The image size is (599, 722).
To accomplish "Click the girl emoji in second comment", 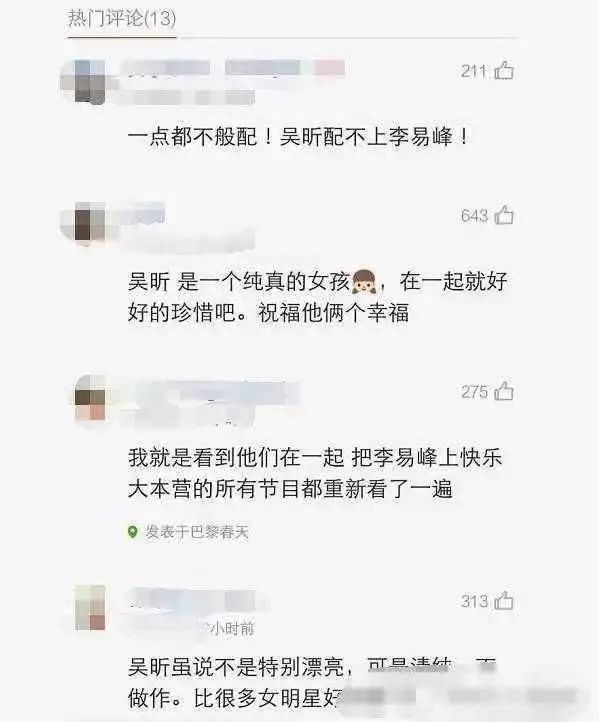I will pos(364,281).
